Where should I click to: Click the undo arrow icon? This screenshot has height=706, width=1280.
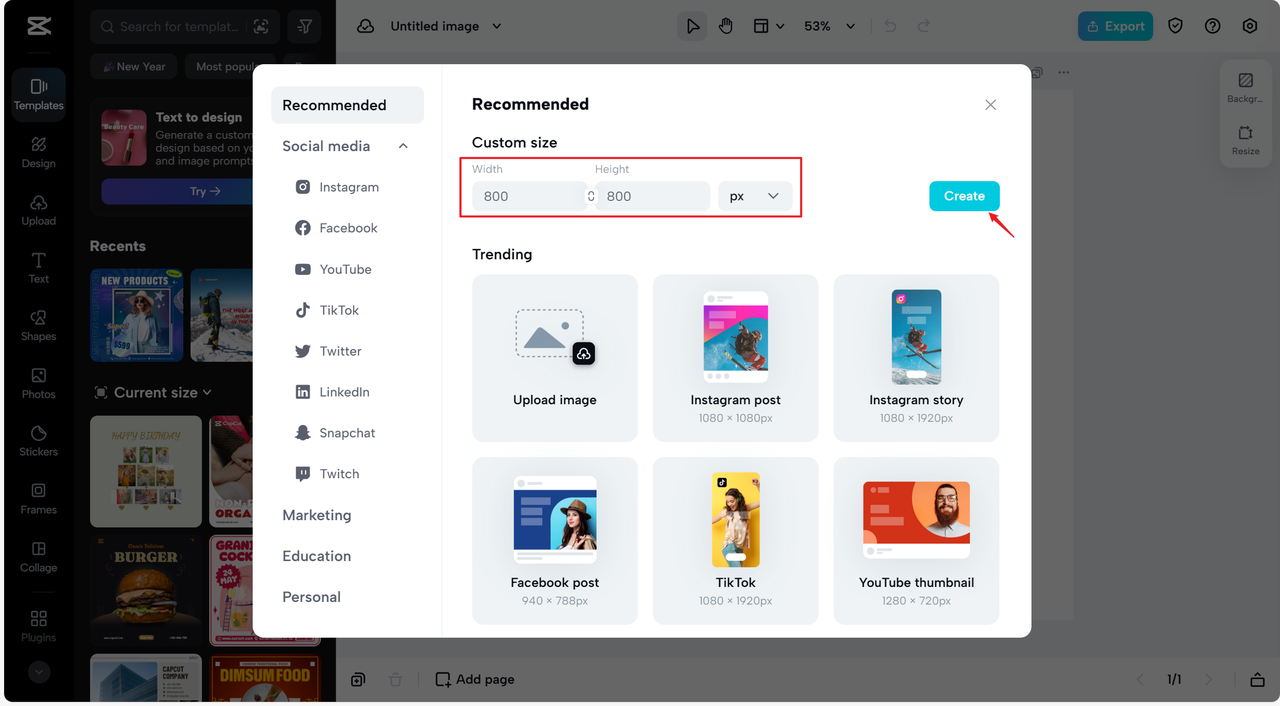(891, 26)
